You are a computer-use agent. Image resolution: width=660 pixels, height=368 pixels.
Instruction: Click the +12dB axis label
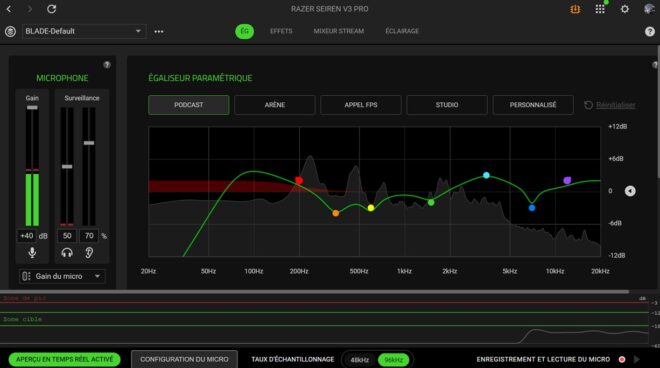617,126
